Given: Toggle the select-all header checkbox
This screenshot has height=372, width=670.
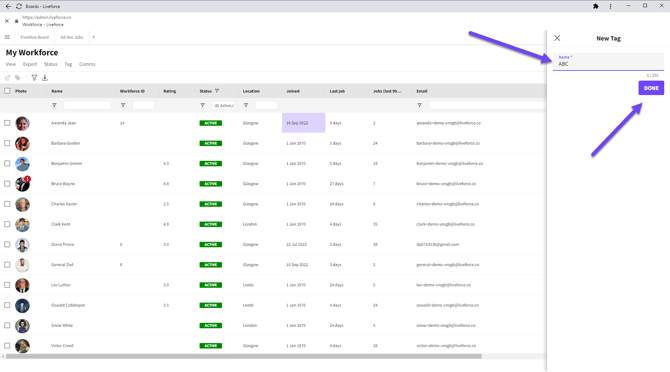Looking at the screenshot, I should pos(7,91).
